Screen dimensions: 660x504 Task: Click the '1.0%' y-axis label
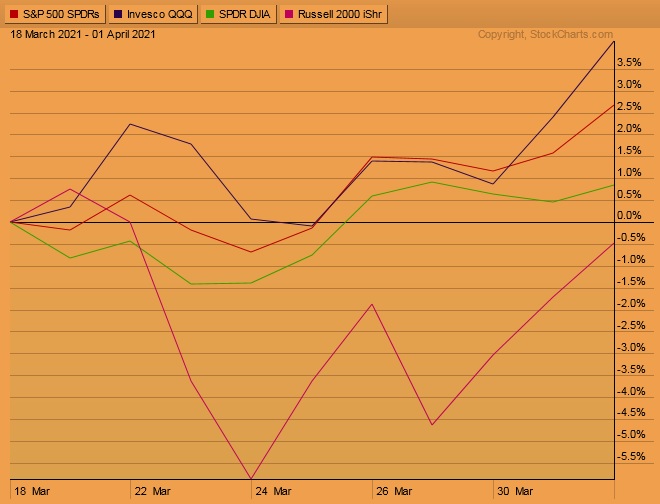point(629,172)
